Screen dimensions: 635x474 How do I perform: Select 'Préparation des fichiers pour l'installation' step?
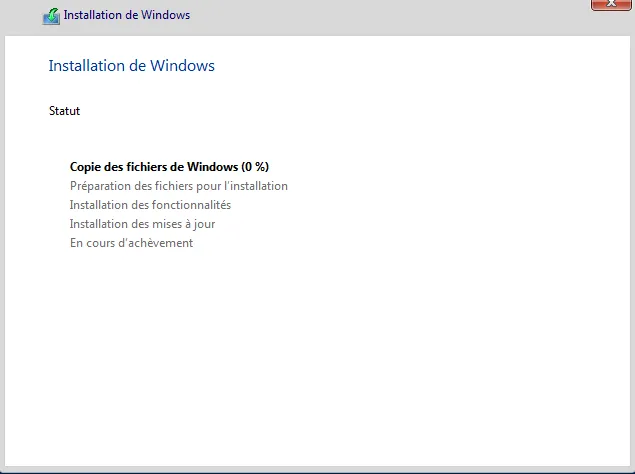[x=179, y=186]
